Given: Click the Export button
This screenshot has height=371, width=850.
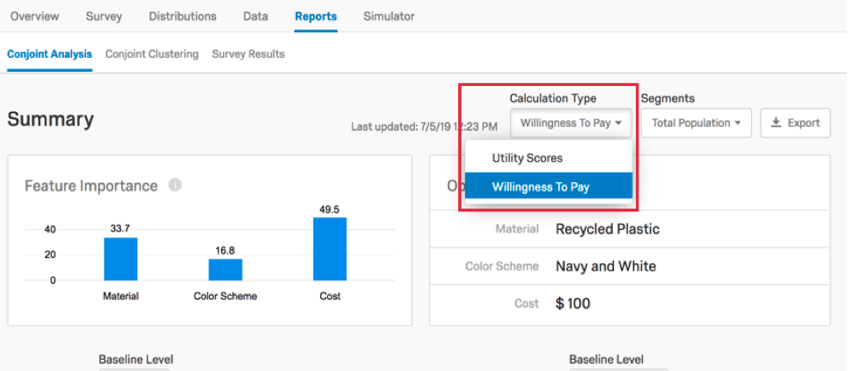Looking at the screenshot, I should coord(795,123).
